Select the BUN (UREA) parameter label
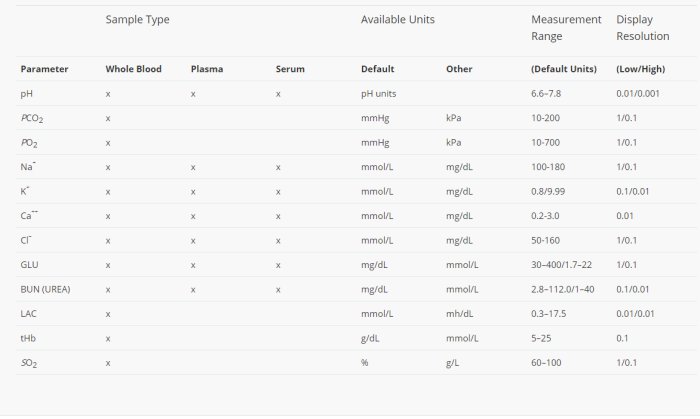The height and width of the screenshot is (419, 700). (x=48, y=289)
